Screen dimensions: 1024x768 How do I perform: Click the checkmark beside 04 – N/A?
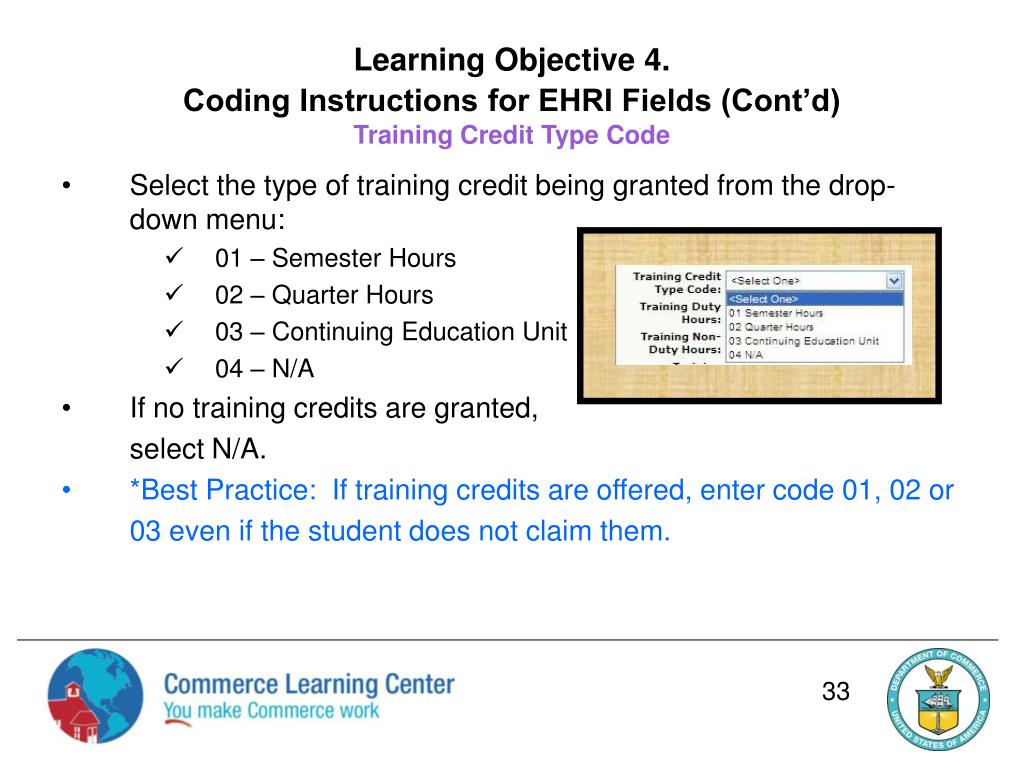click(x=171, y=368)
